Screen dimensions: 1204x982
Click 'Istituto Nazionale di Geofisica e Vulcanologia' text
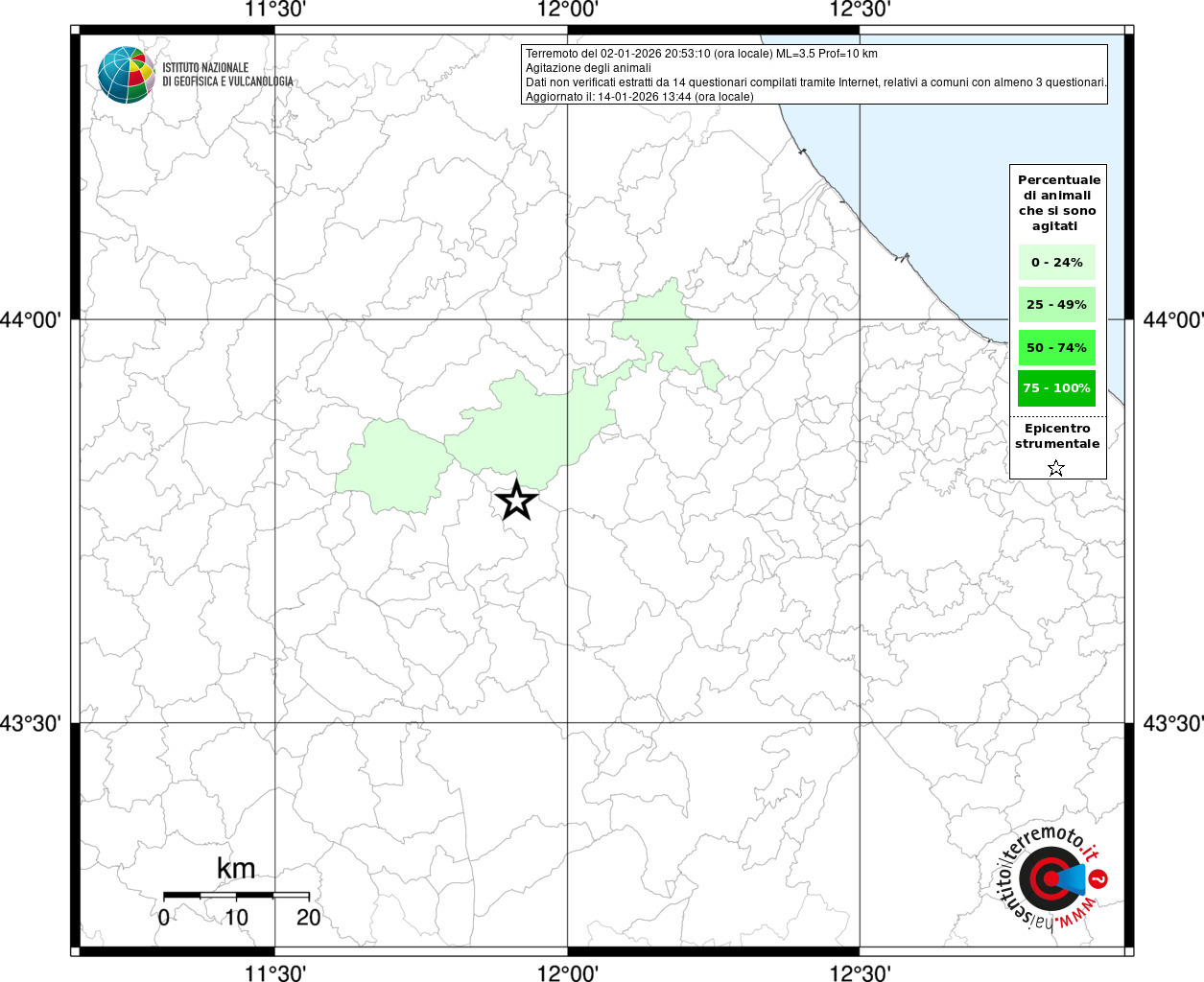[228, 75]
